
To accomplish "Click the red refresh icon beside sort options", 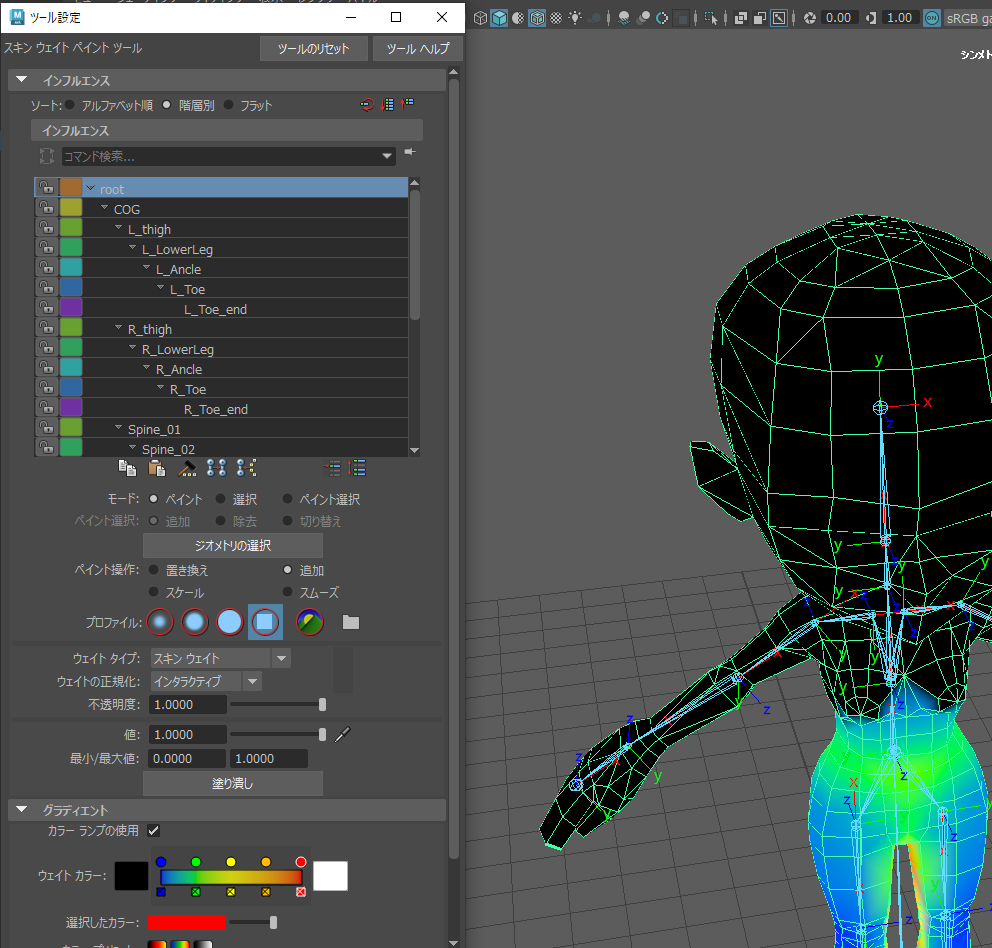I will tap(367, 104).
